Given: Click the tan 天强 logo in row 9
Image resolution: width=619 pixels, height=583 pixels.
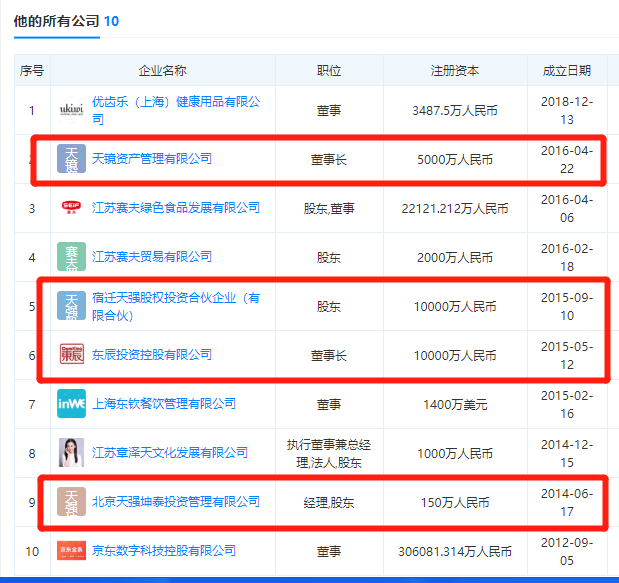Looking at the screenshot, I should coord(71,501).
